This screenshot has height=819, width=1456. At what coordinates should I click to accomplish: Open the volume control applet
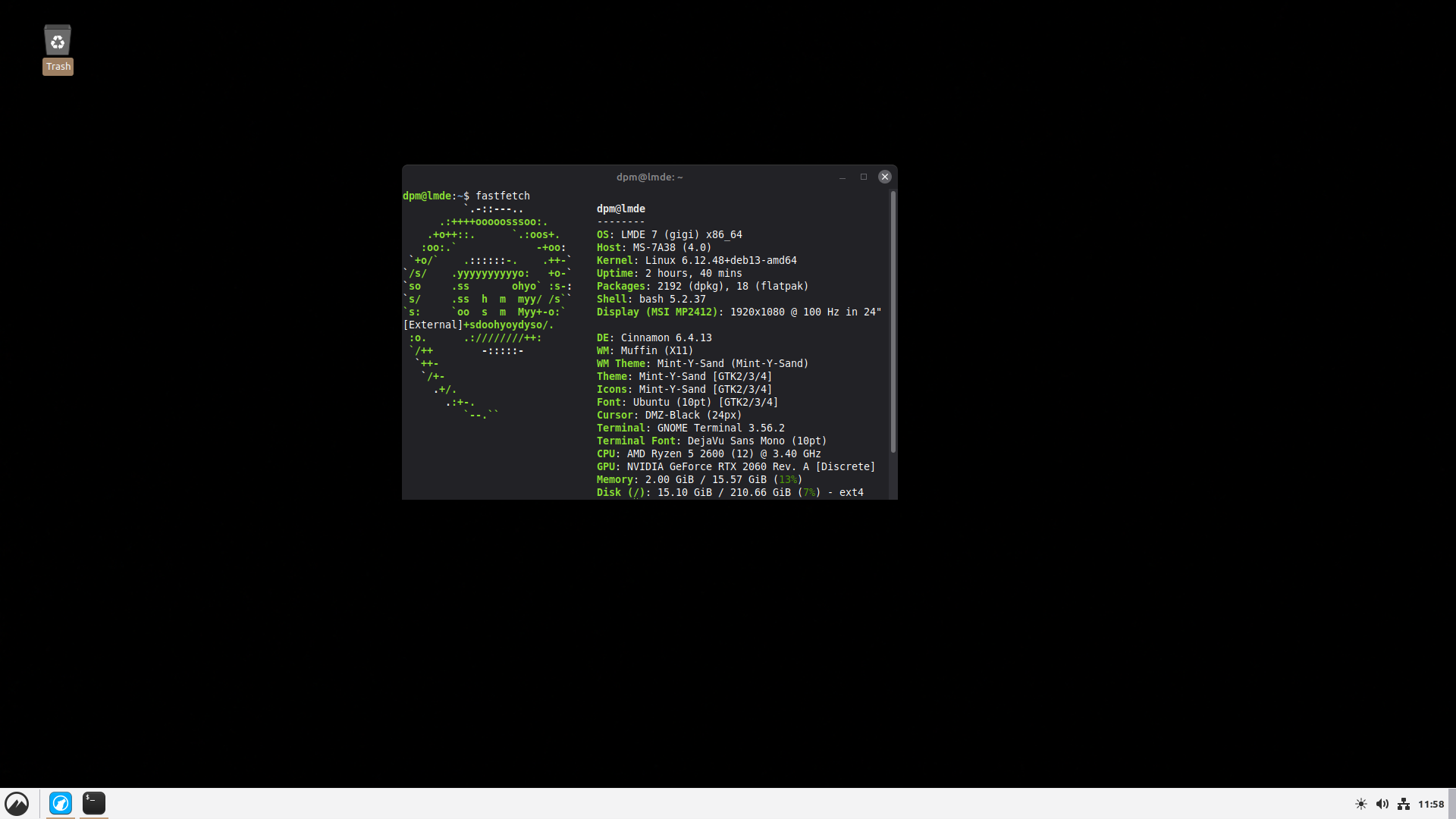tap(1382, 804)
